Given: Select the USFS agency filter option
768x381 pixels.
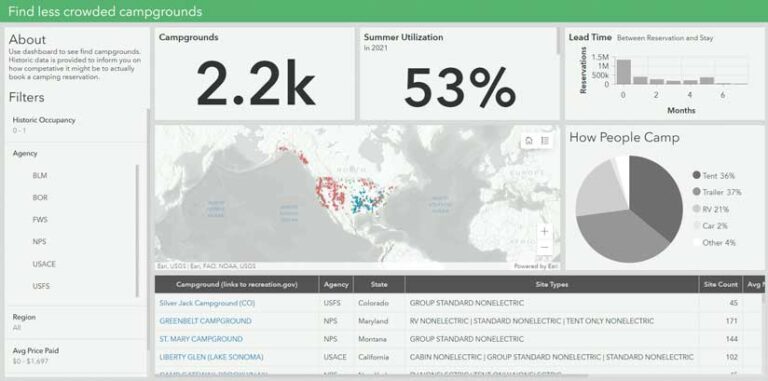Looking at the screenshot, I should point(41,286).
